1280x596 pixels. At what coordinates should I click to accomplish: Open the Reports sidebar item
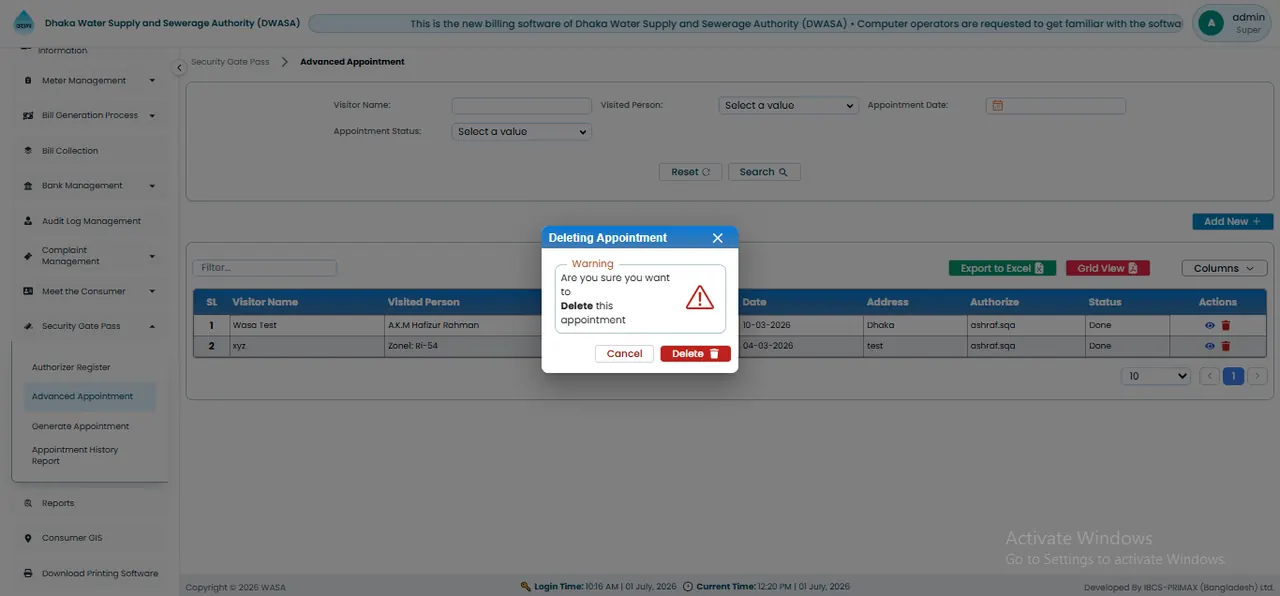58,503
